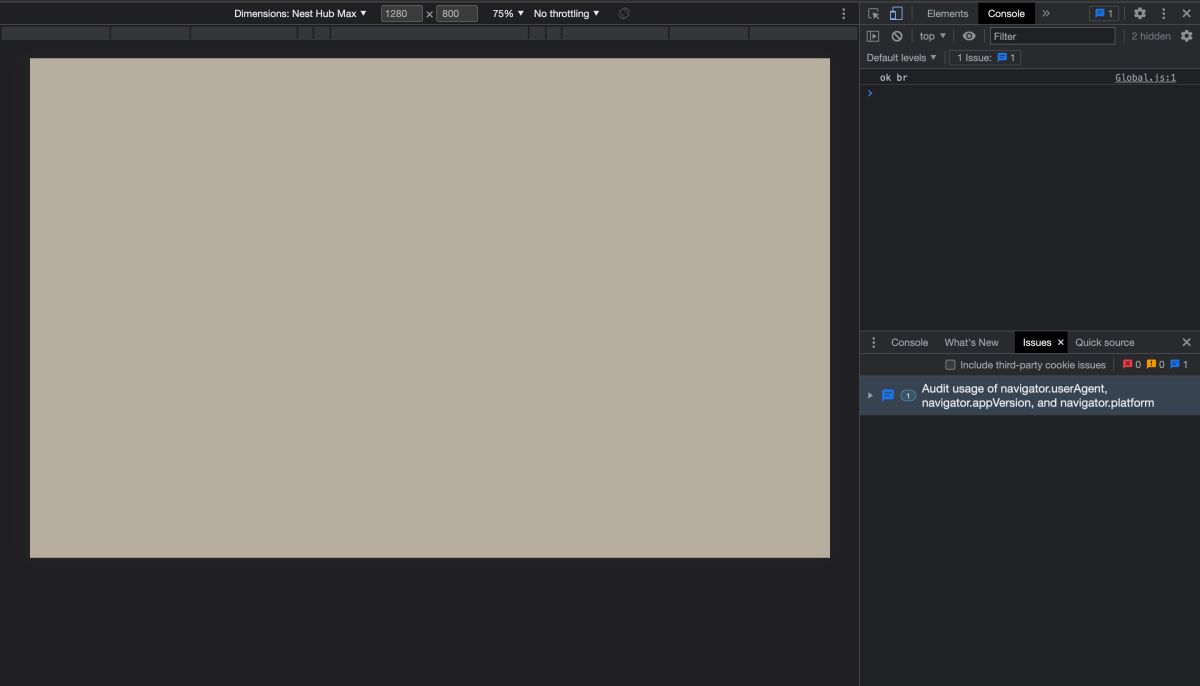Focus the console Filter input field

tap(1052, 36)
